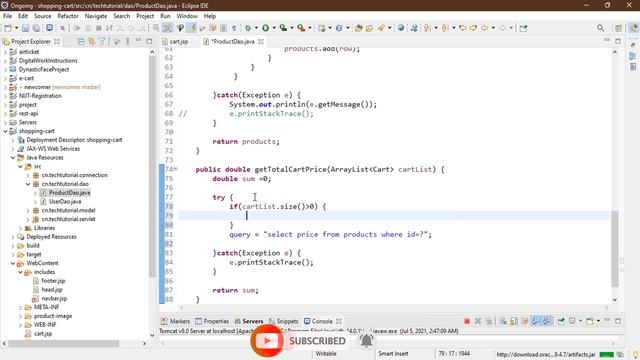The width and height of the screenshot is (640, 360).
Task: Click Remove All Terminated Launches icon
Action: pos(489,321)
